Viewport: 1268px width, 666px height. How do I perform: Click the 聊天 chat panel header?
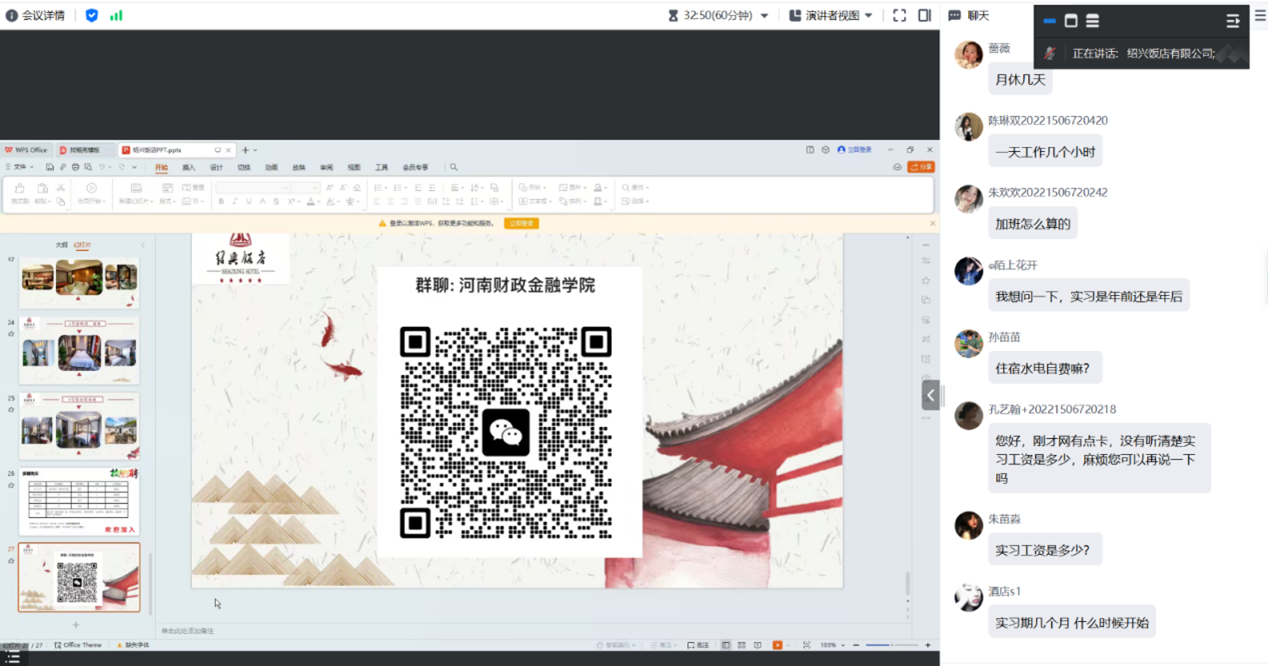coord(969,15)
